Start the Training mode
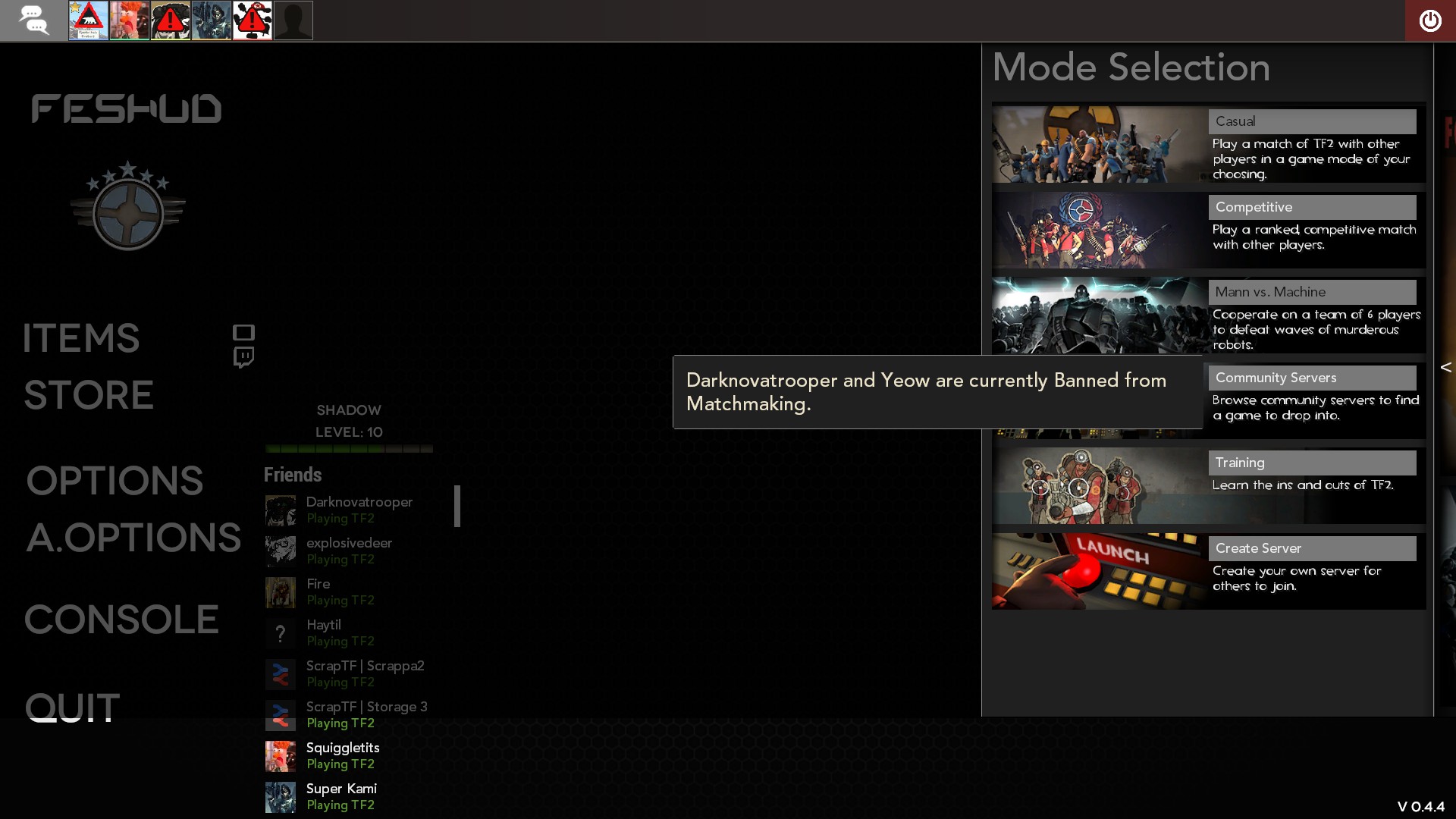 tap(1312, 463)
